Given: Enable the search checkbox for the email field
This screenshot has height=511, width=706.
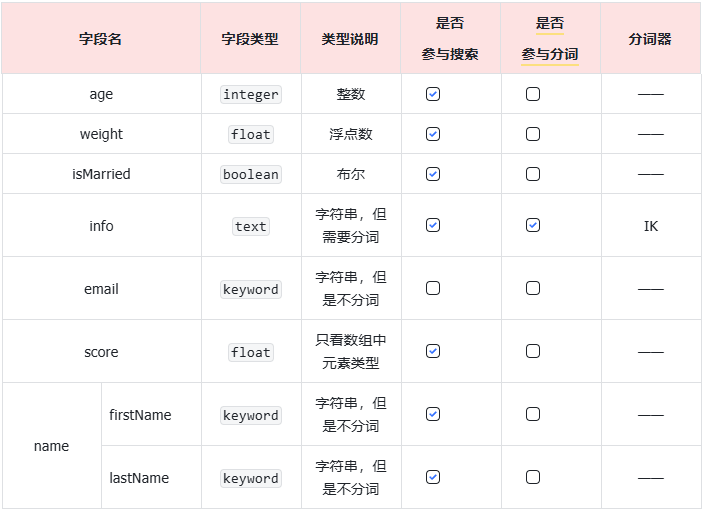Looking at the screenshot, I should click(x=433, y=289).
